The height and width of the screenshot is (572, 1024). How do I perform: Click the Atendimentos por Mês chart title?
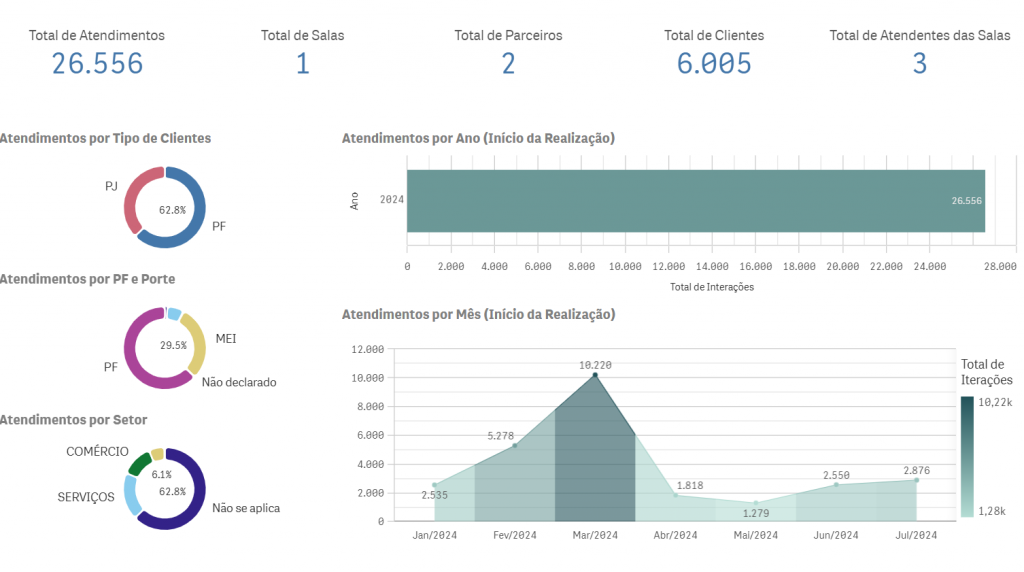tap(478, 314)
